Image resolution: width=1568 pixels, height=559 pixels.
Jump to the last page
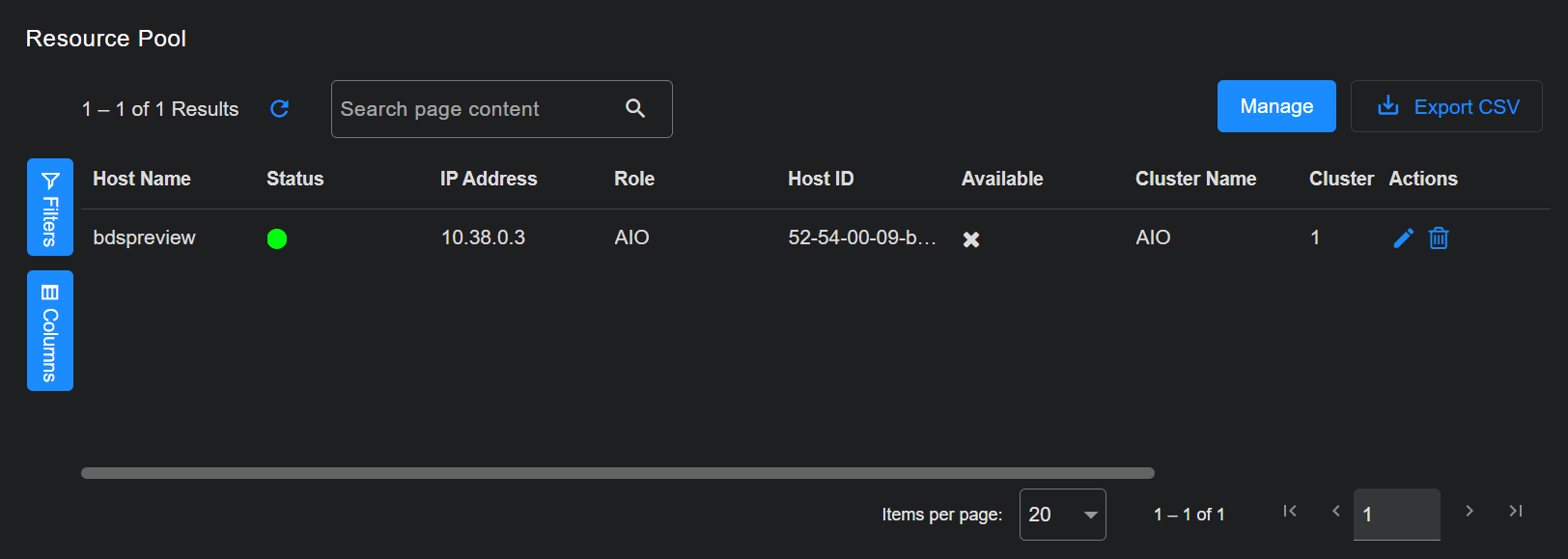1515,512
